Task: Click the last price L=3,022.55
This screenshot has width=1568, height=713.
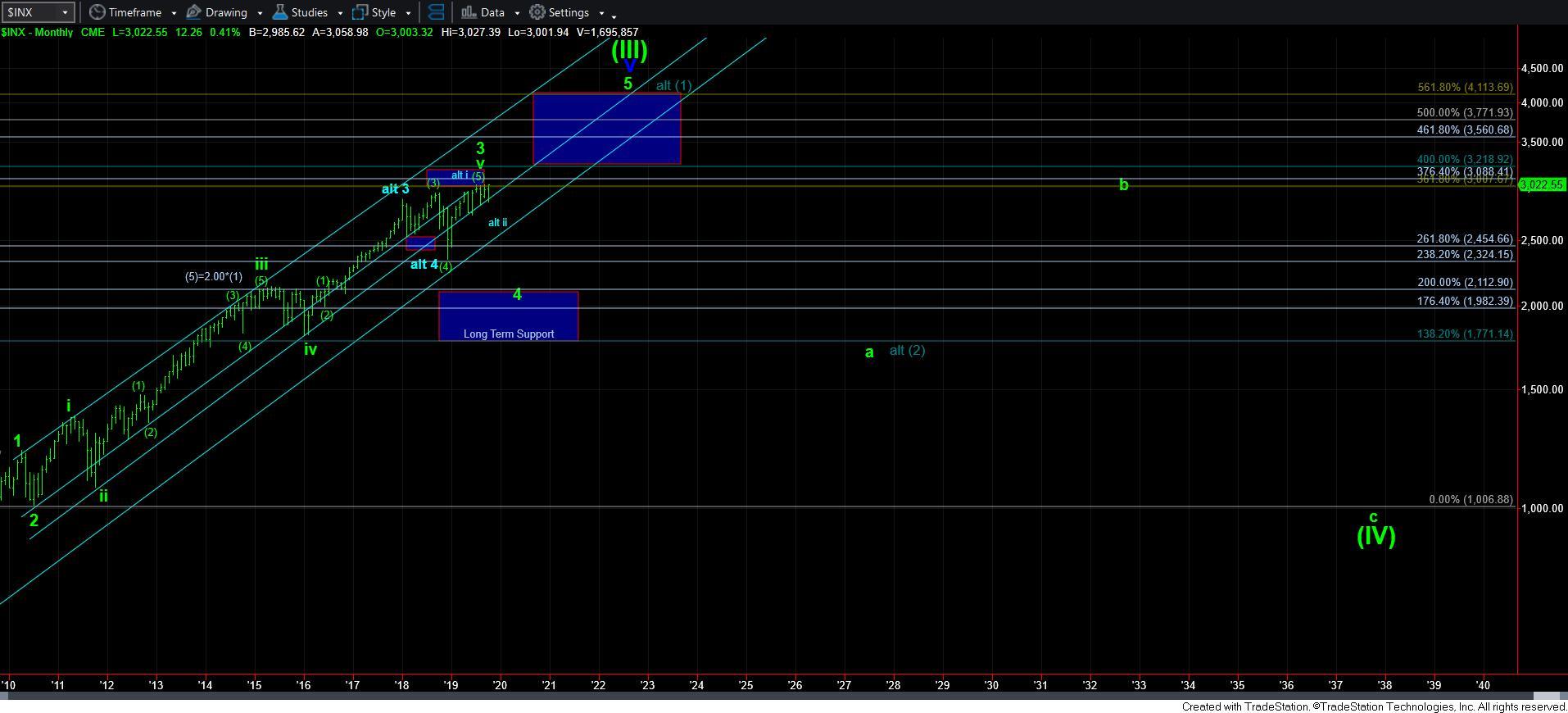Action: [x=140, y=33]
